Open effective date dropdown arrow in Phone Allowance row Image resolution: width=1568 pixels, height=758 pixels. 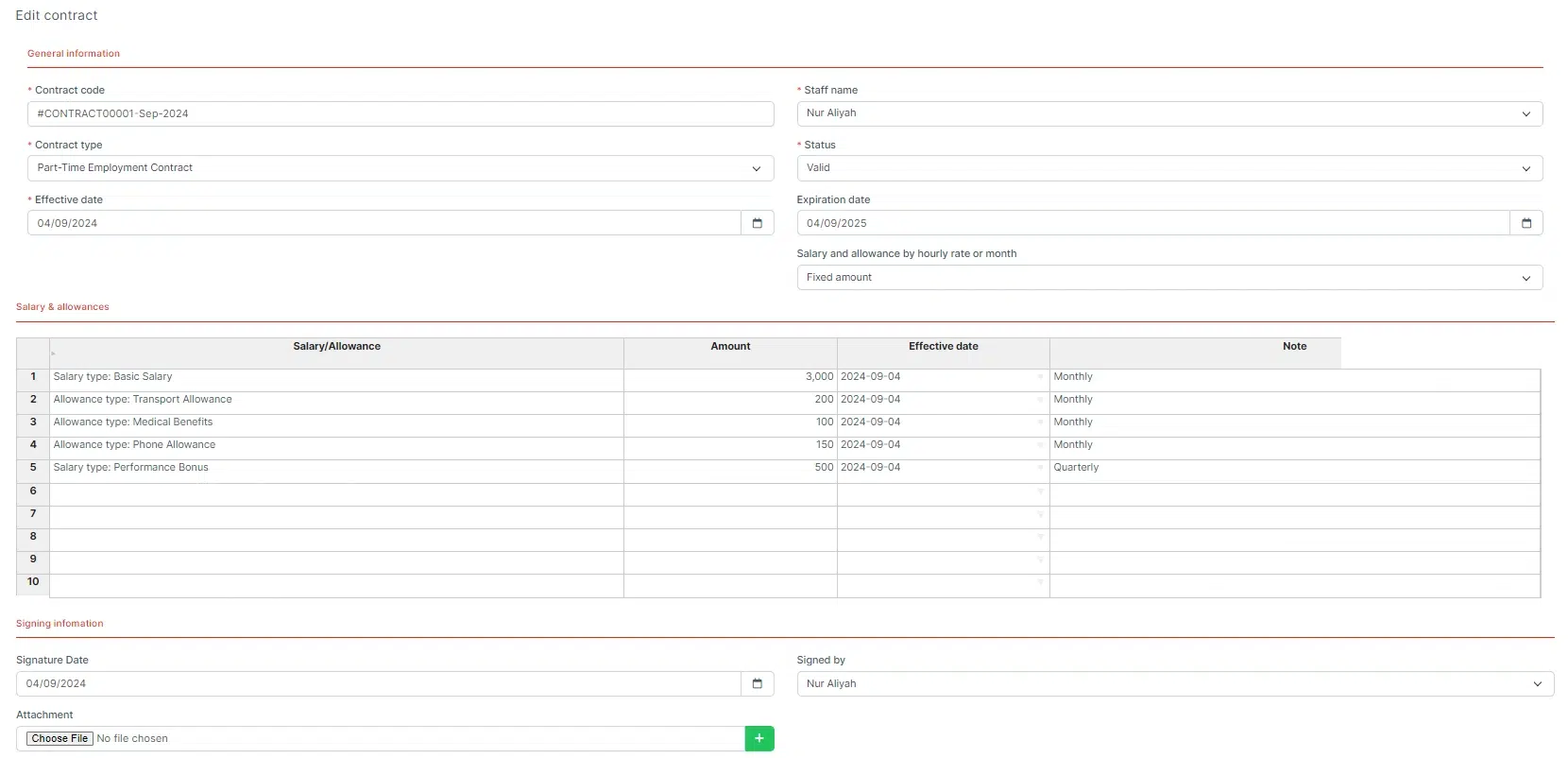tap(1041, 445)
